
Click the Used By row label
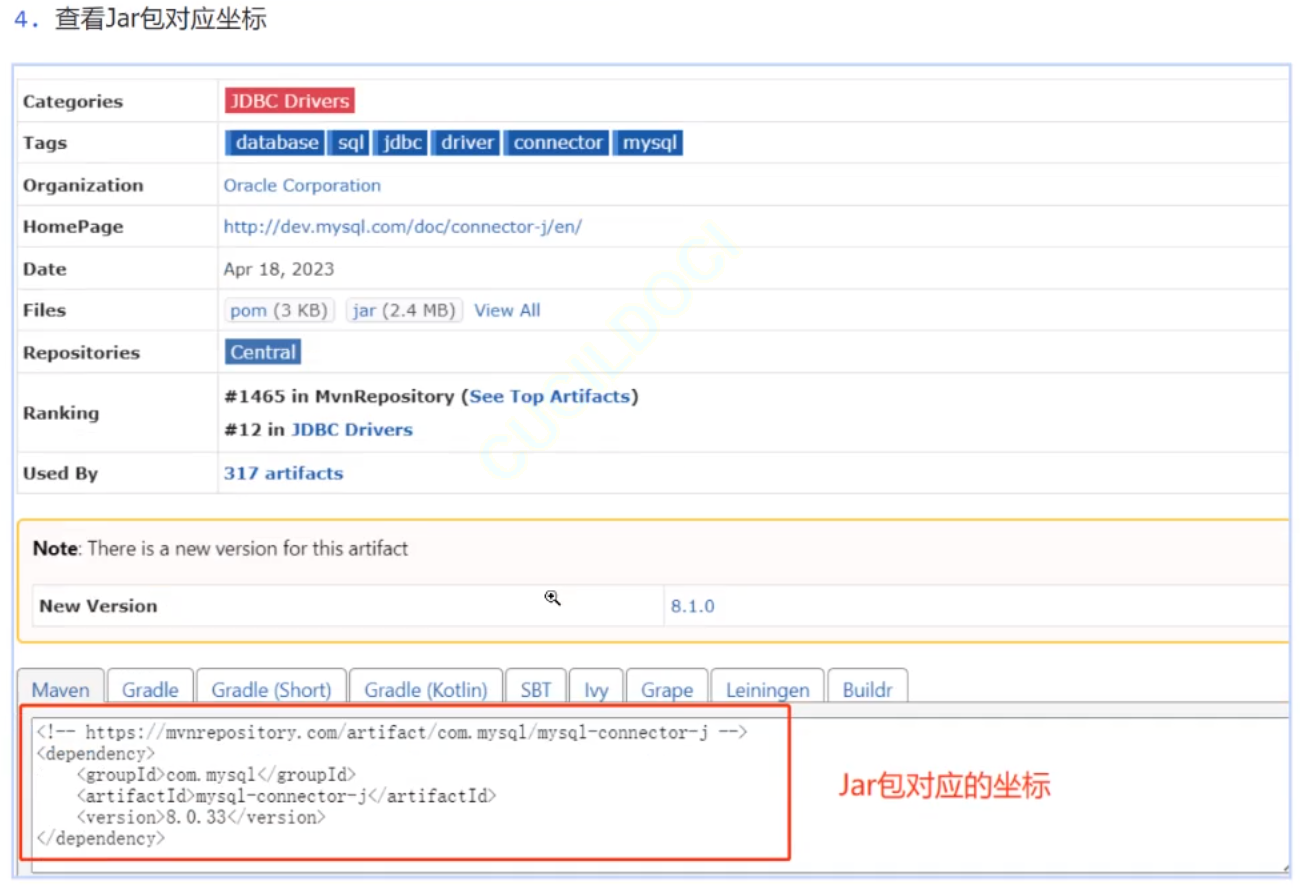60,474
